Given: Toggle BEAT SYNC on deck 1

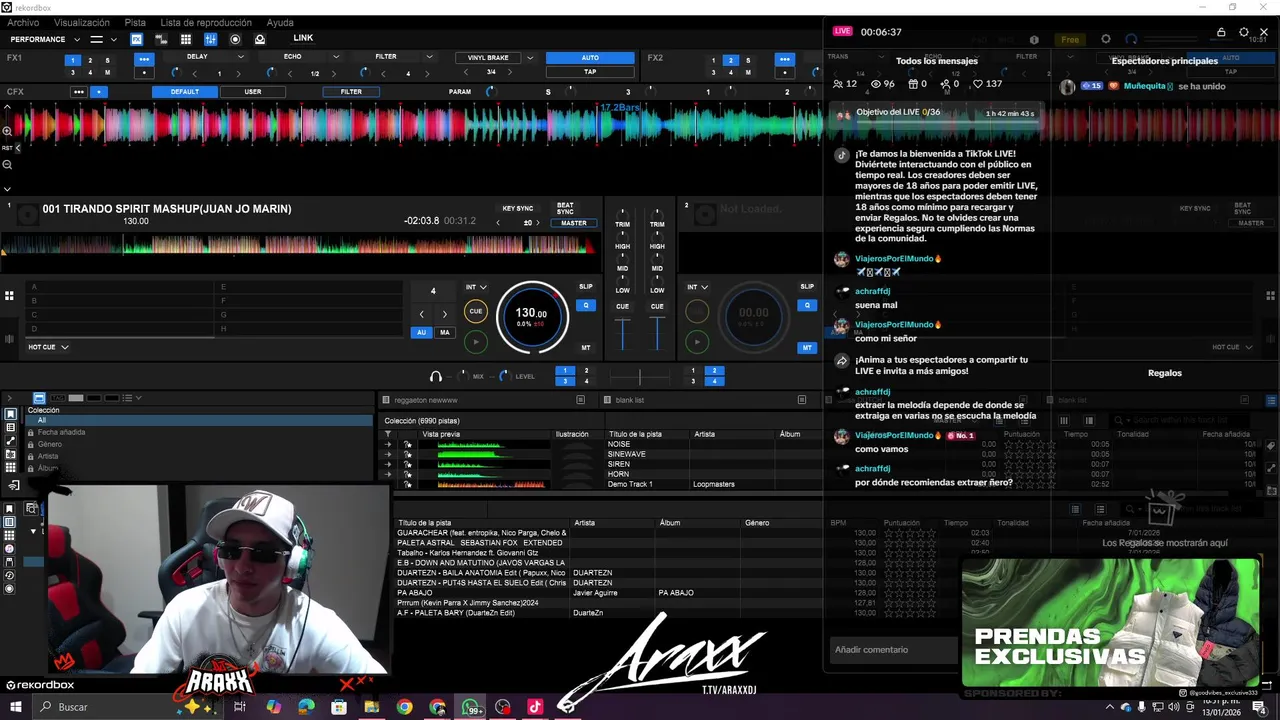Looking at the screenshot, I should (565, 209).
